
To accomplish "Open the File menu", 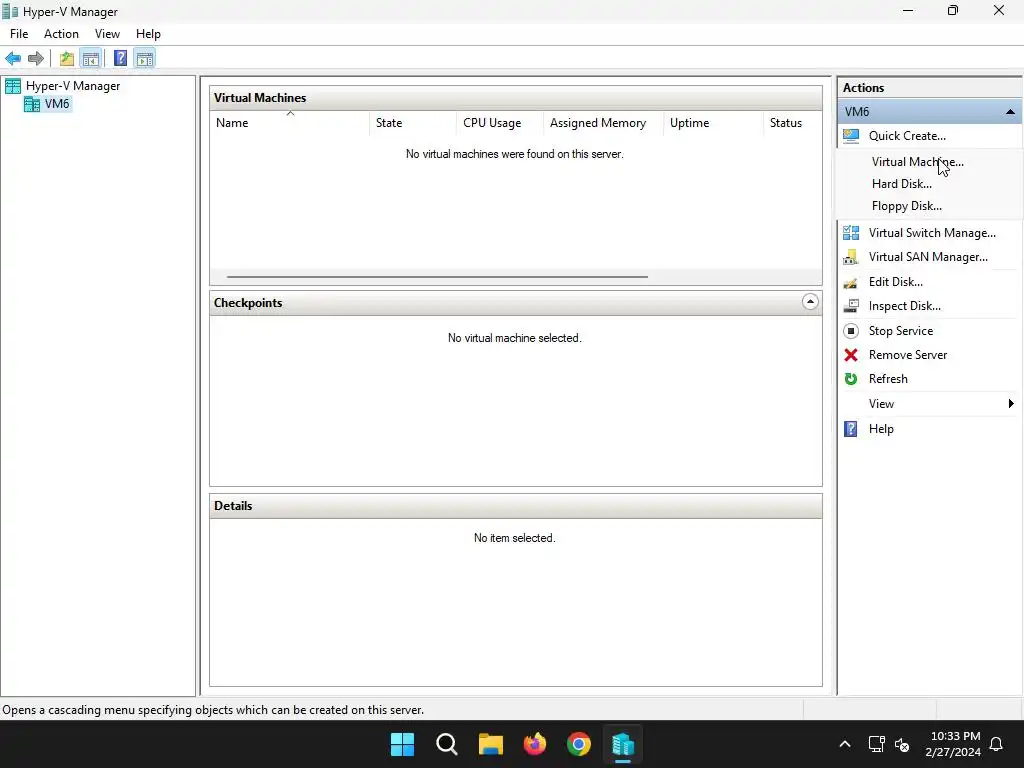I will [19, 34].
